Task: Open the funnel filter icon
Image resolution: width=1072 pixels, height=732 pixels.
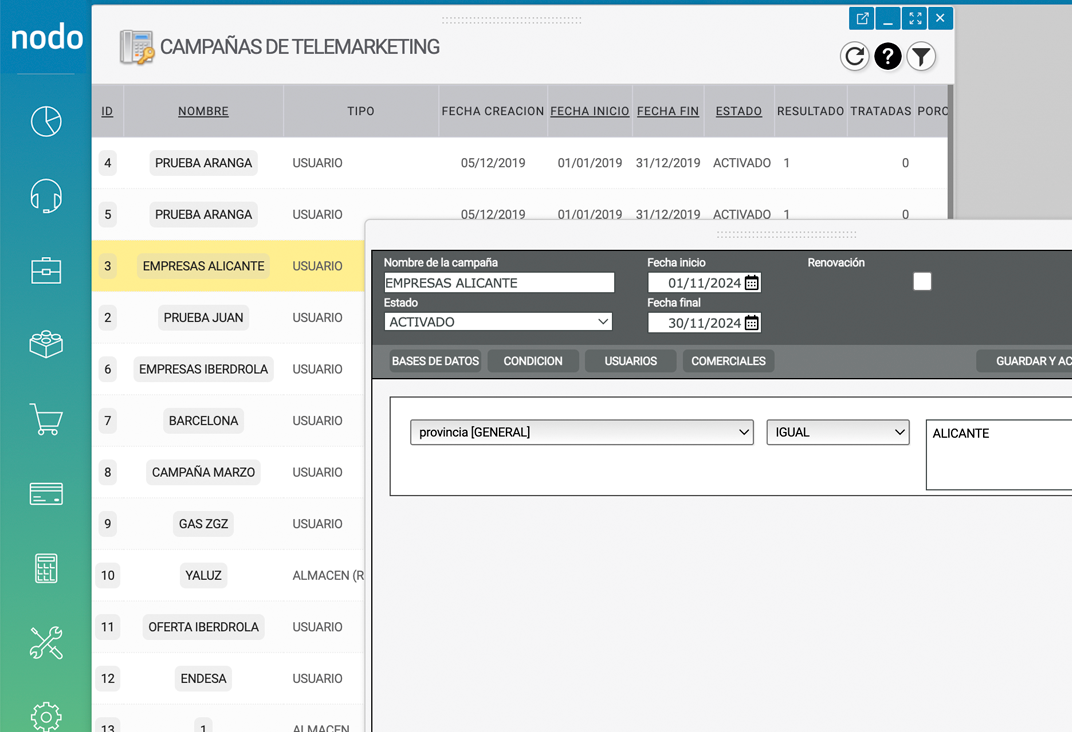Action: point(921,56)
